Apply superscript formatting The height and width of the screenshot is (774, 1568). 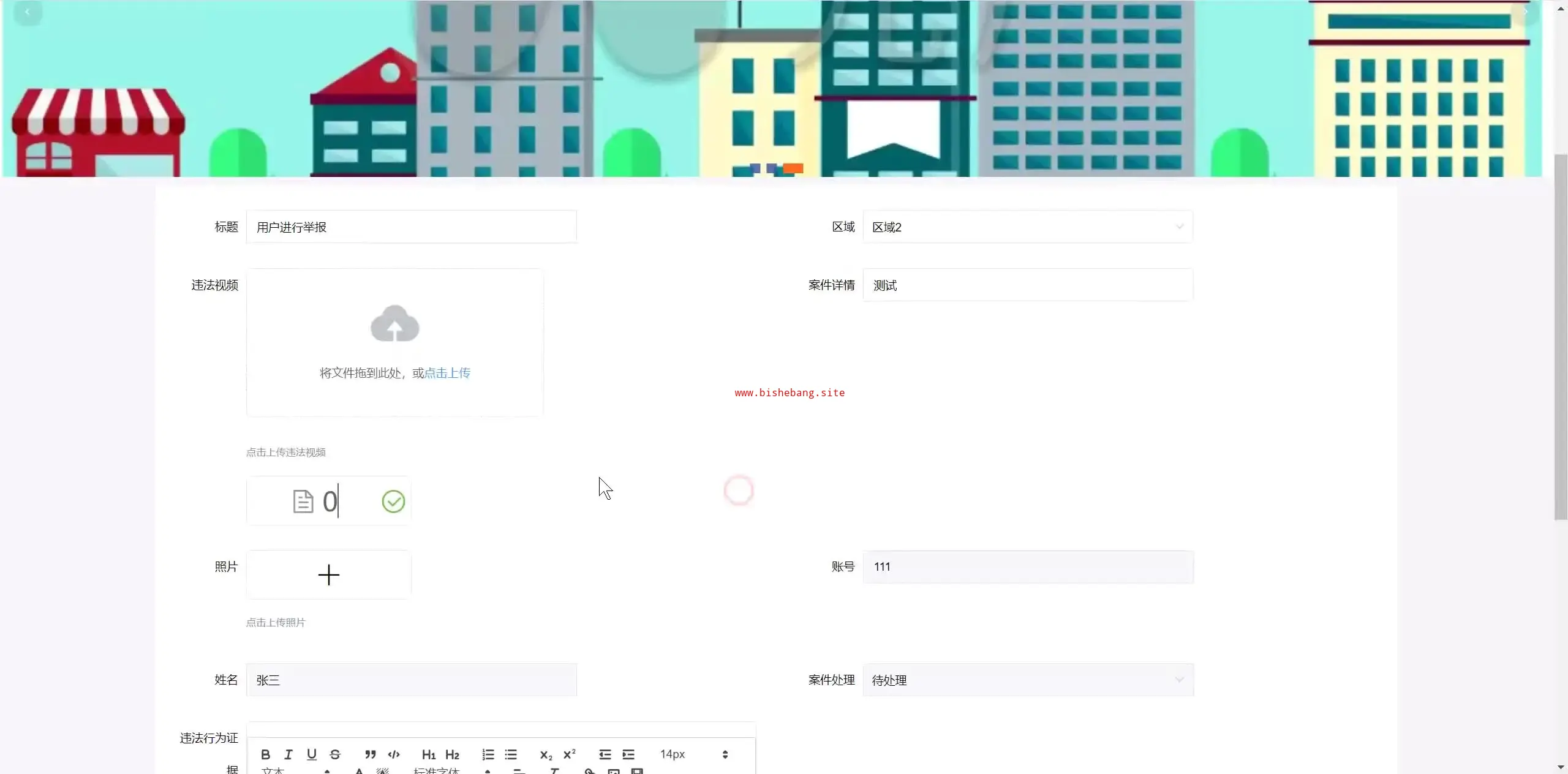[570, 754]
